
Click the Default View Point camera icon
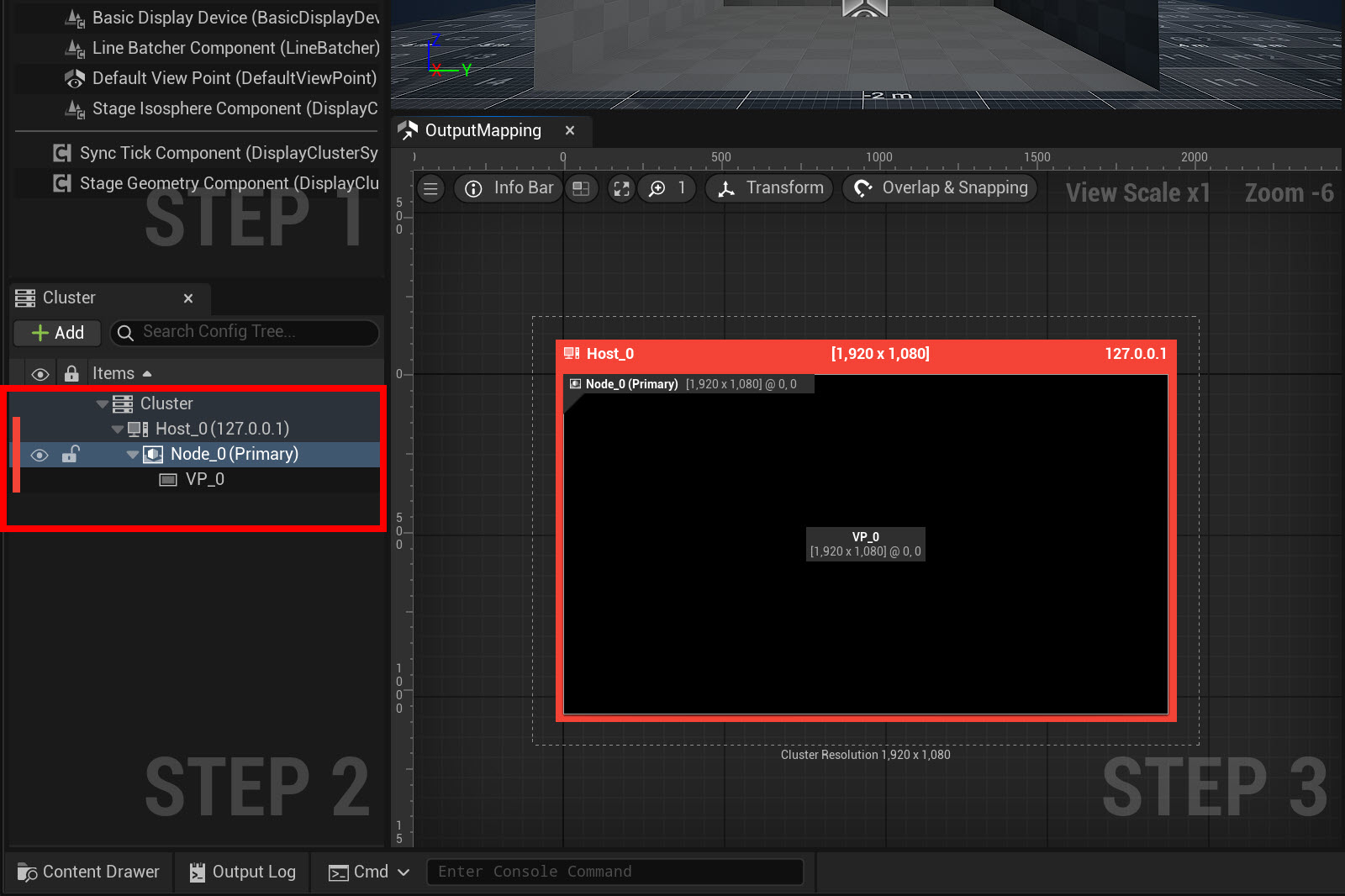coord(75,79)
